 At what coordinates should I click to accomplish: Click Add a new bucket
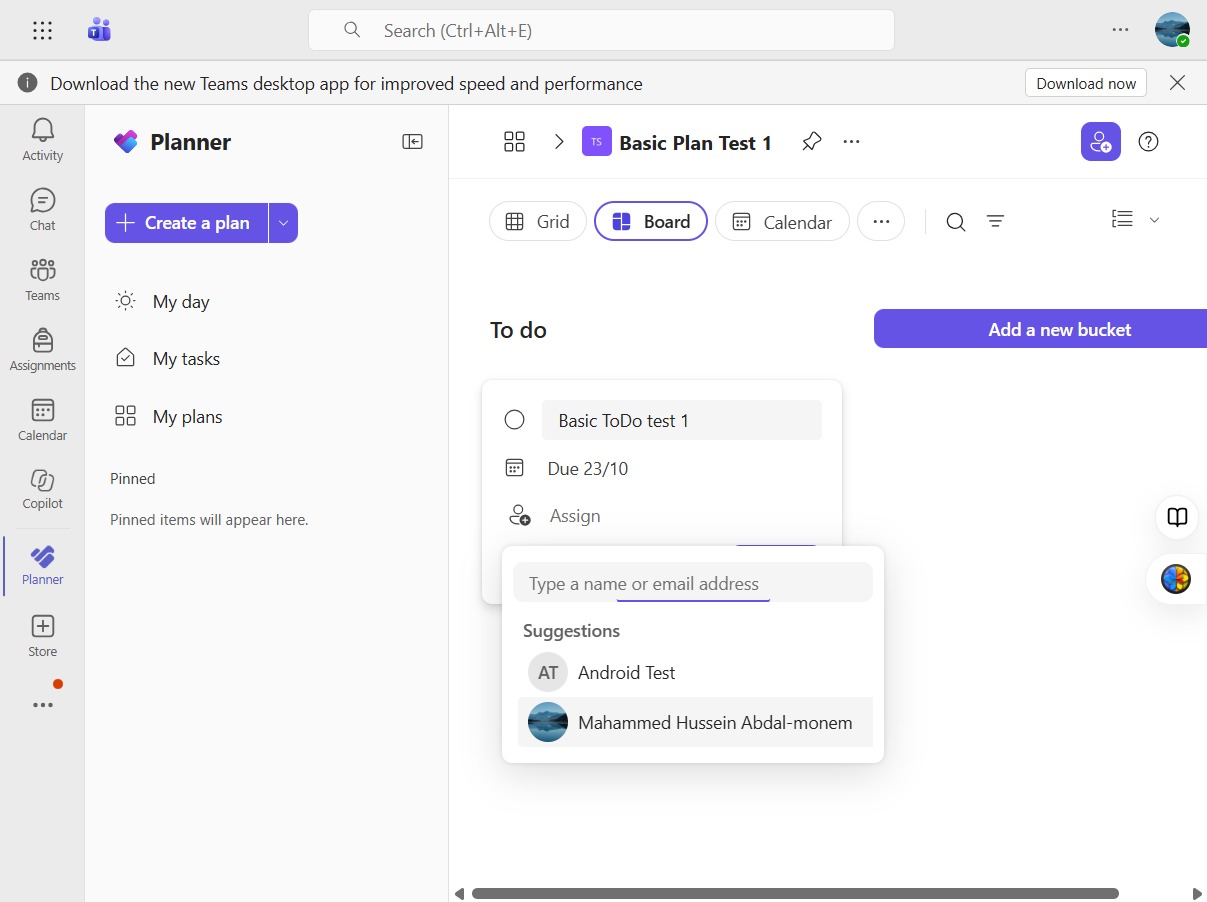point(1041,329)
